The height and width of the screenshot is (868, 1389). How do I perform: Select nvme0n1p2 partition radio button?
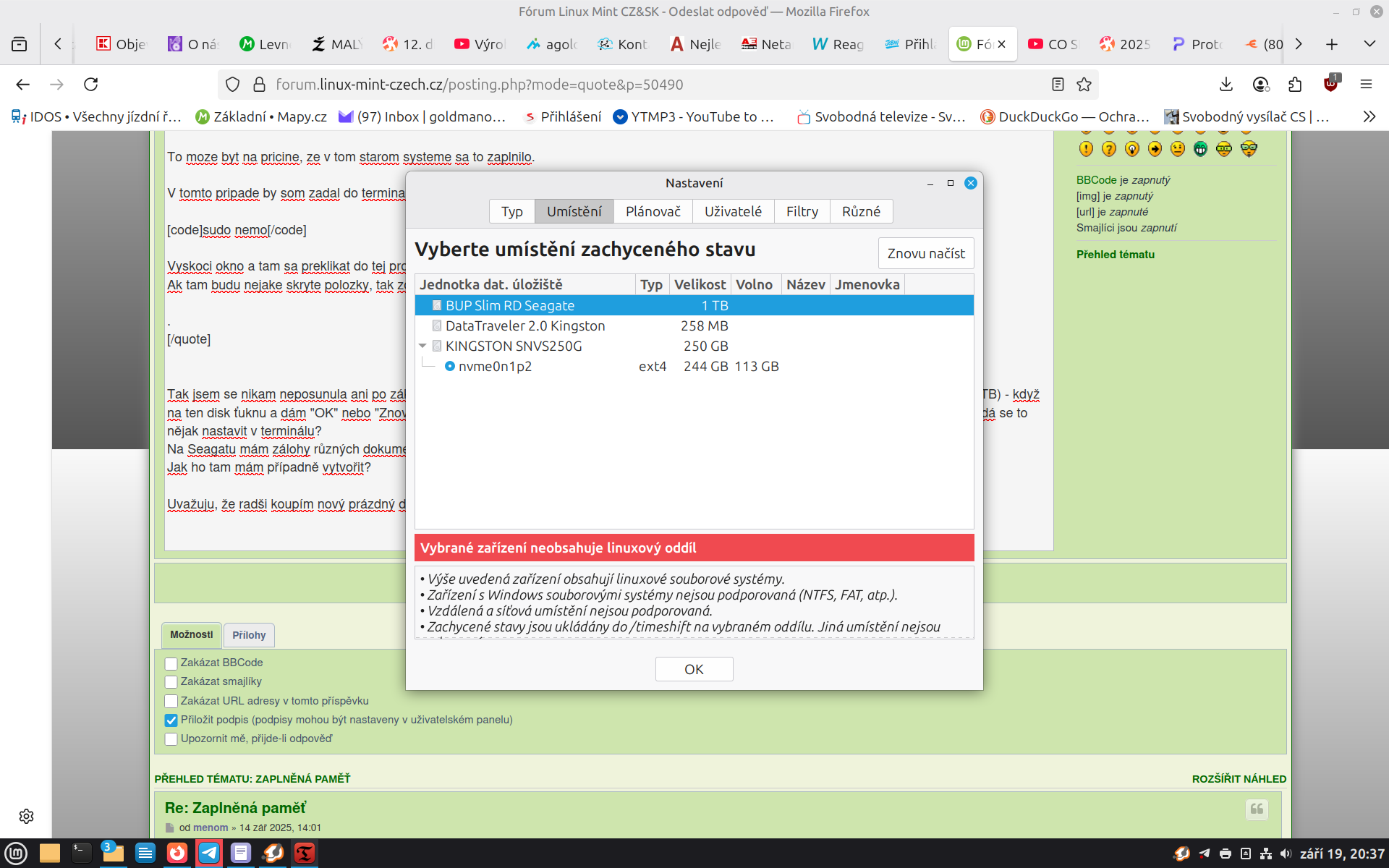[x=450, y=366]
